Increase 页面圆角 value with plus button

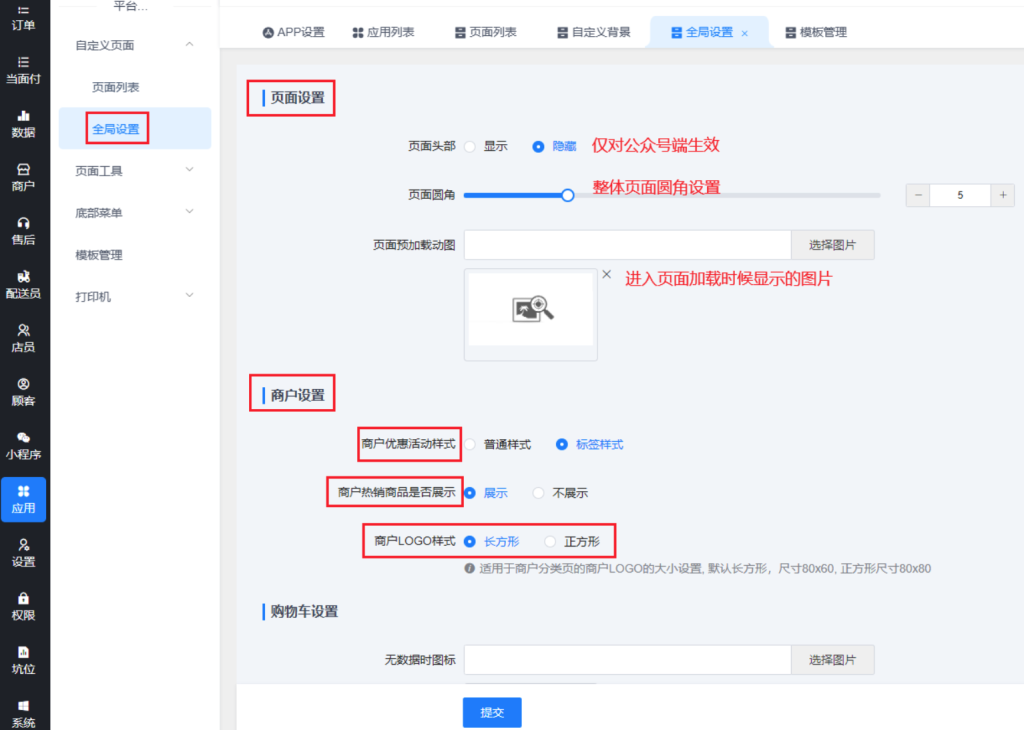pos(1003,195)
